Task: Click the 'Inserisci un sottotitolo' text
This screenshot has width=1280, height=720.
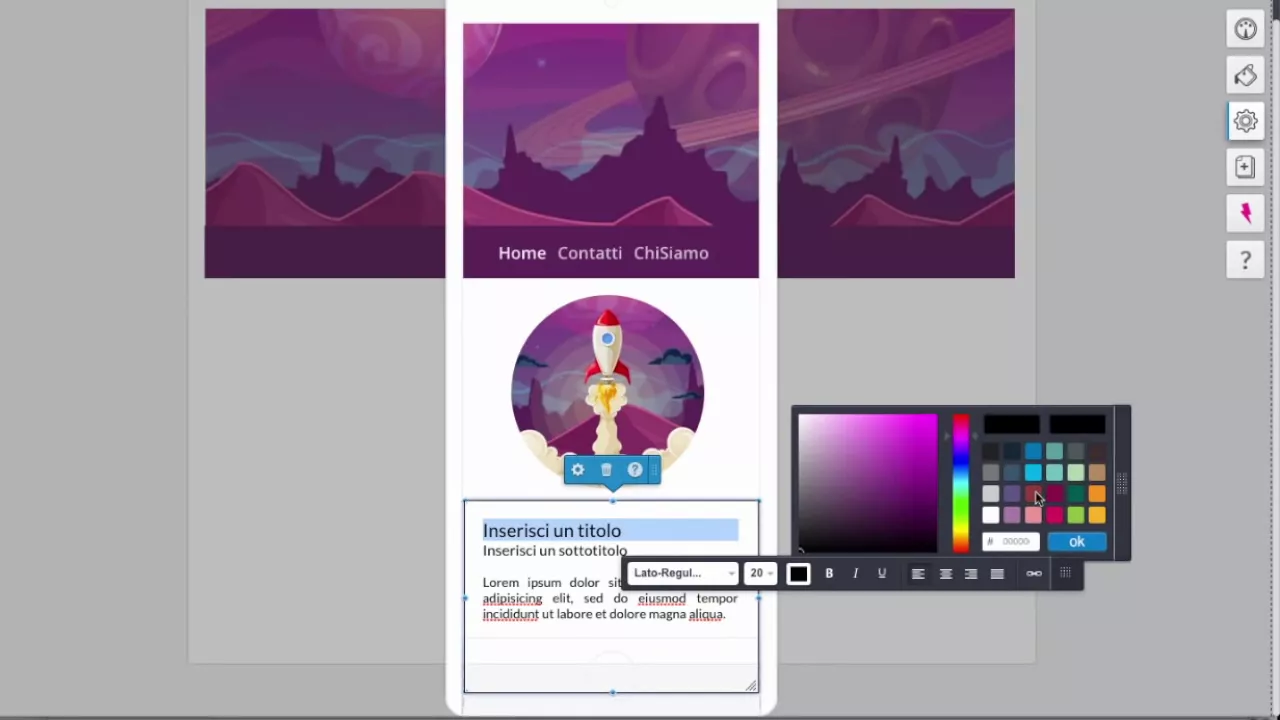Action: pyautogui.click(x=555, y=551)
